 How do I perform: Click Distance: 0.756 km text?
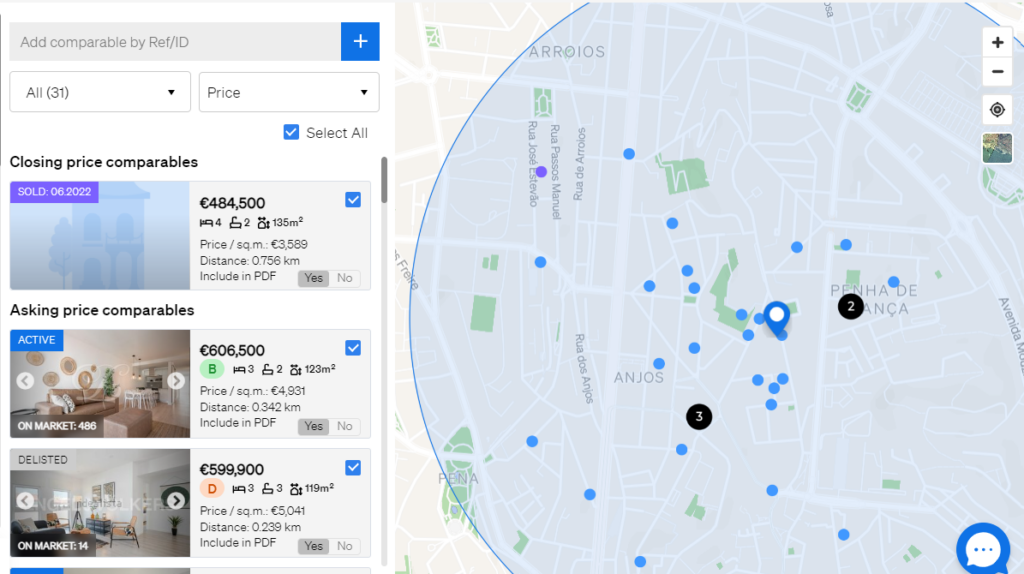pyautogui.click(x=250, y=261)
